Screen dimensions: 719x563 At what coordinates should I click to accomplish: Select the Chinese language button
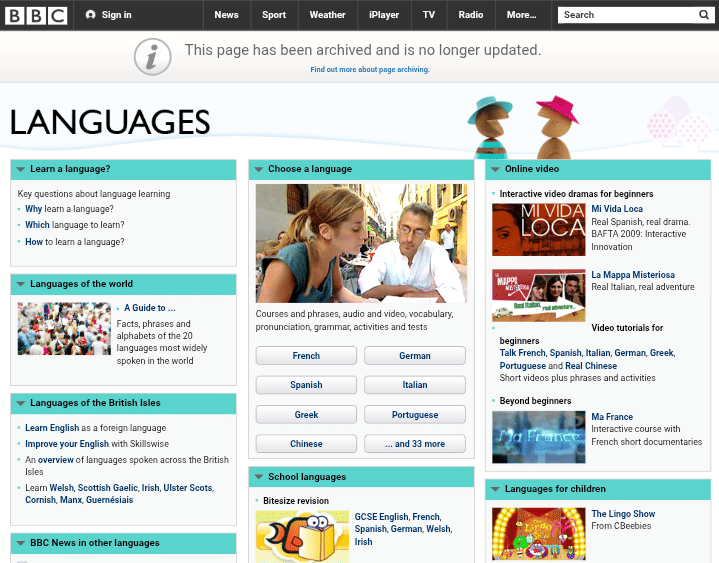pos(306,444)
